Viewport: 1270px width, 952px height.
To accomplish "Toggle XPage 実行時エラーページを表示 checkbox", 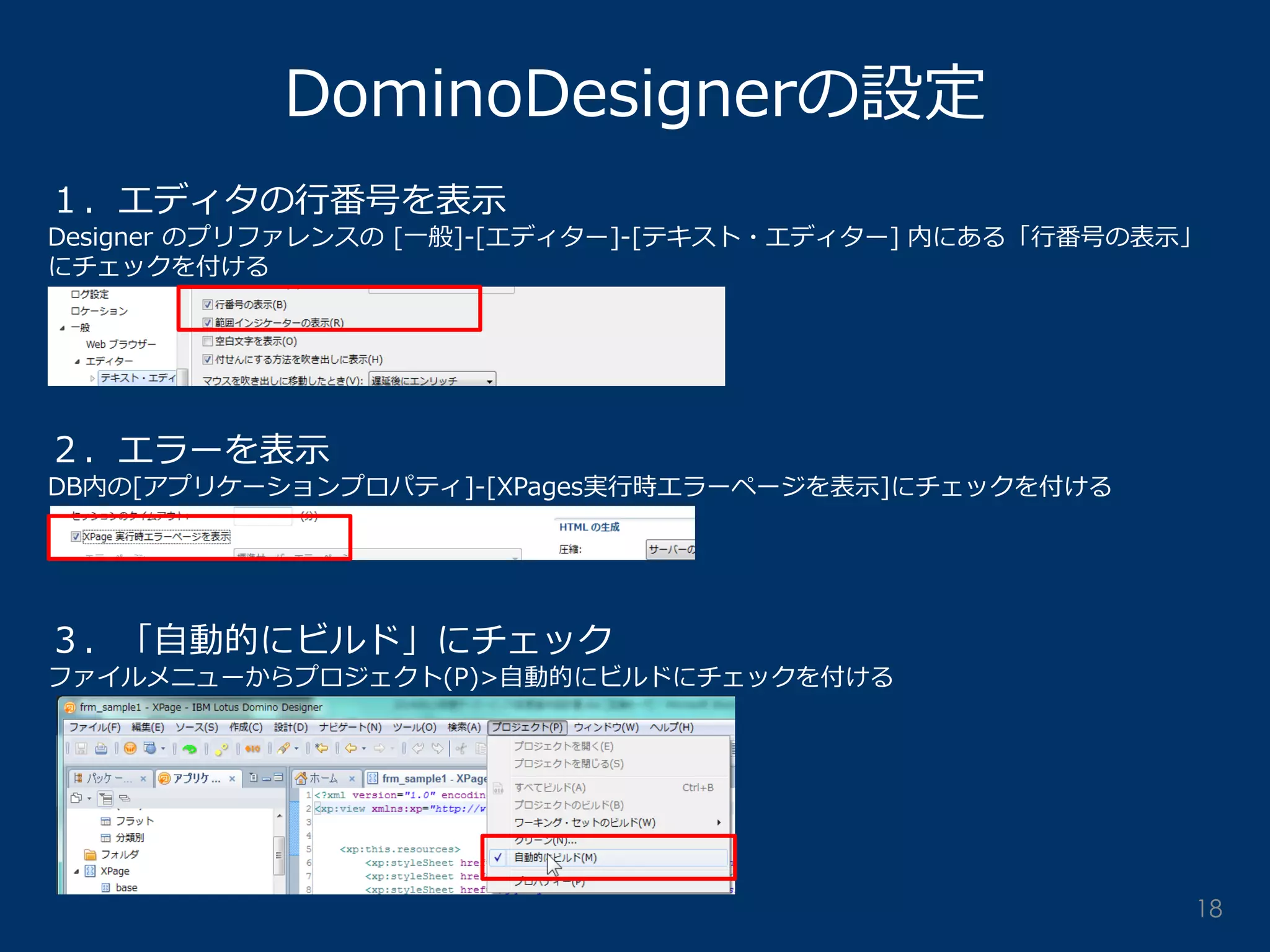I will (x=76, y=537).
